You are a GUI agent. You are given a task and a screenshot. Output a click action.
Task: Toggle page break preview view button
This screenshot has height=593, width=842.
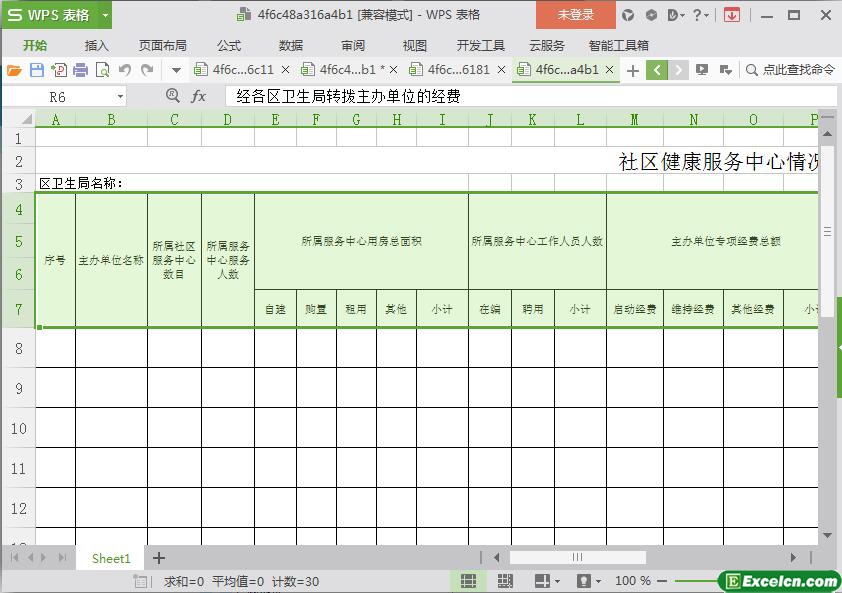pos(505,581)
